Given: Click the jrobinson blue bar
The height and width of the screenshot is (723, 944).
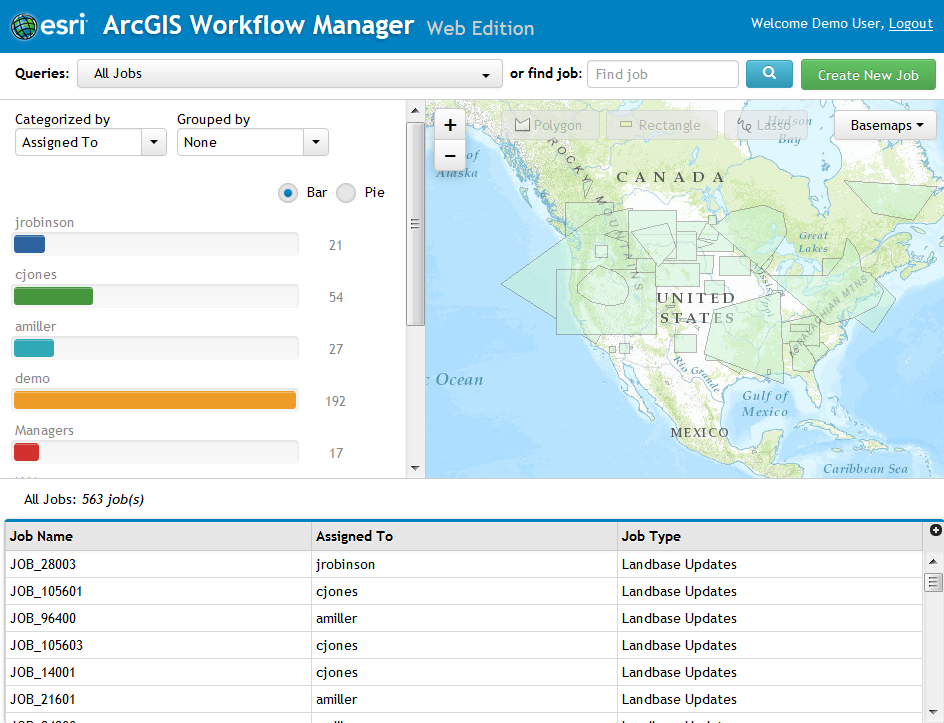Looking at the screenshot, I should [30, 244].
